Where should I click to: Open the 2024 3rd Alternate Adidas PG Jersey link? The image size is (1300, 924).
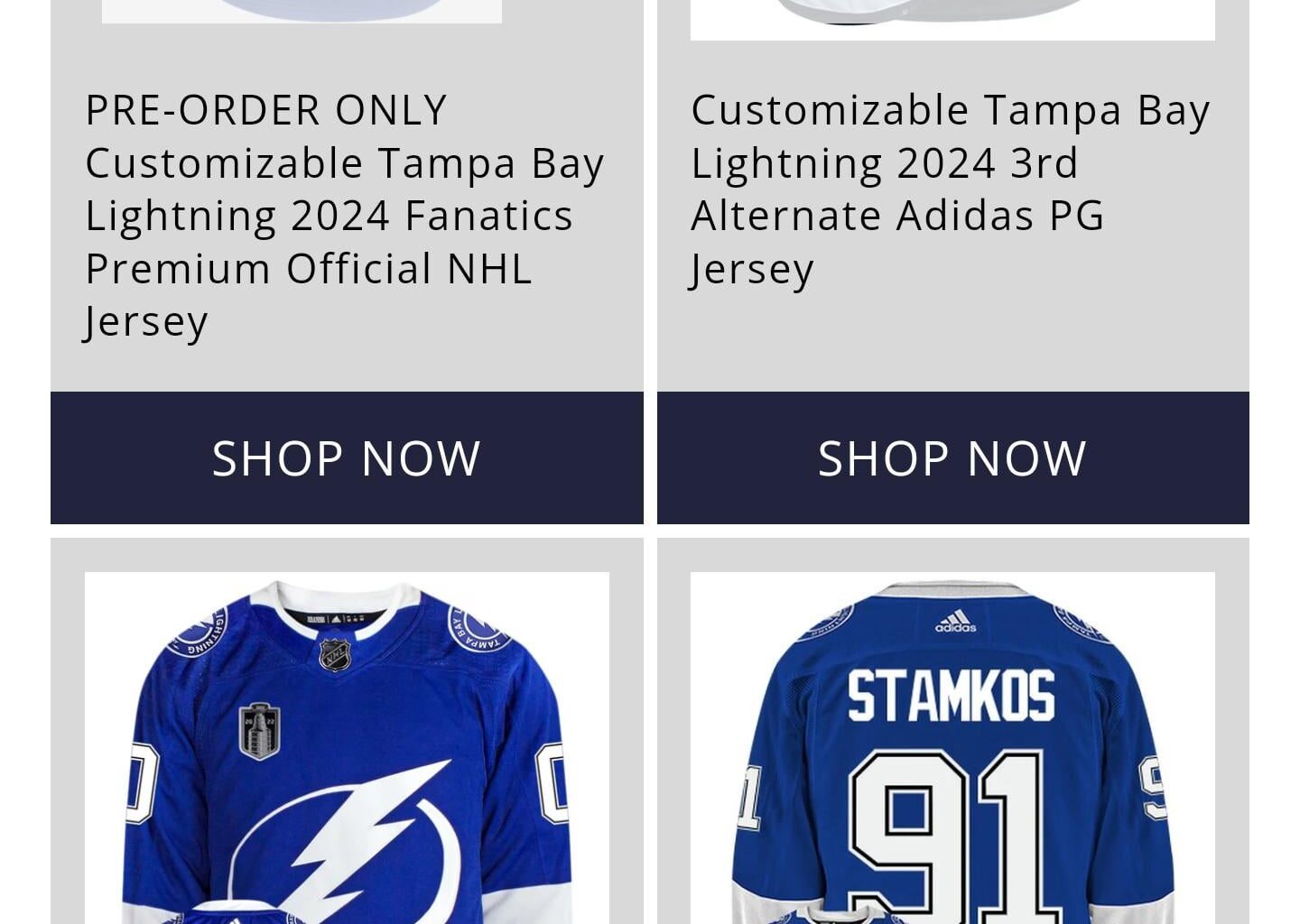[x=951, y=188]
